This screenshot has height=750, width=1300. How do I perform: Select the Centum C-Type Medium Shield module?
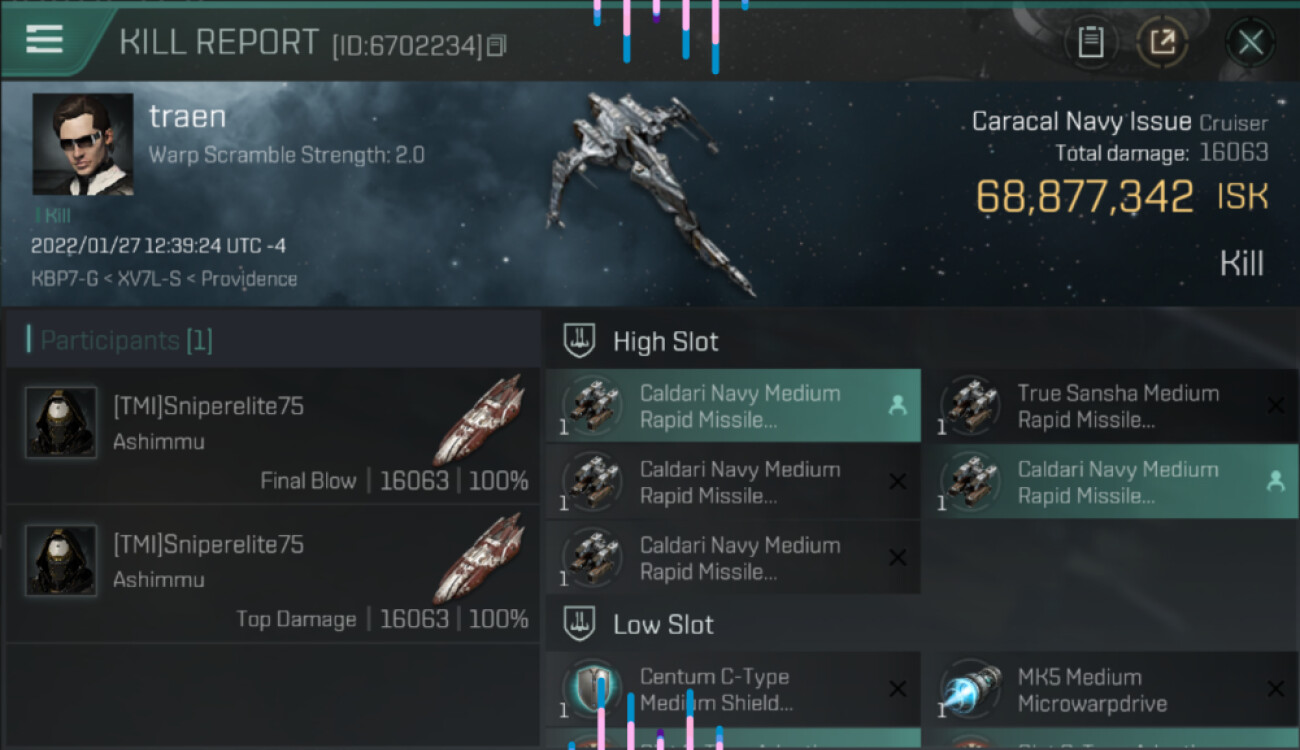point(733,689)
